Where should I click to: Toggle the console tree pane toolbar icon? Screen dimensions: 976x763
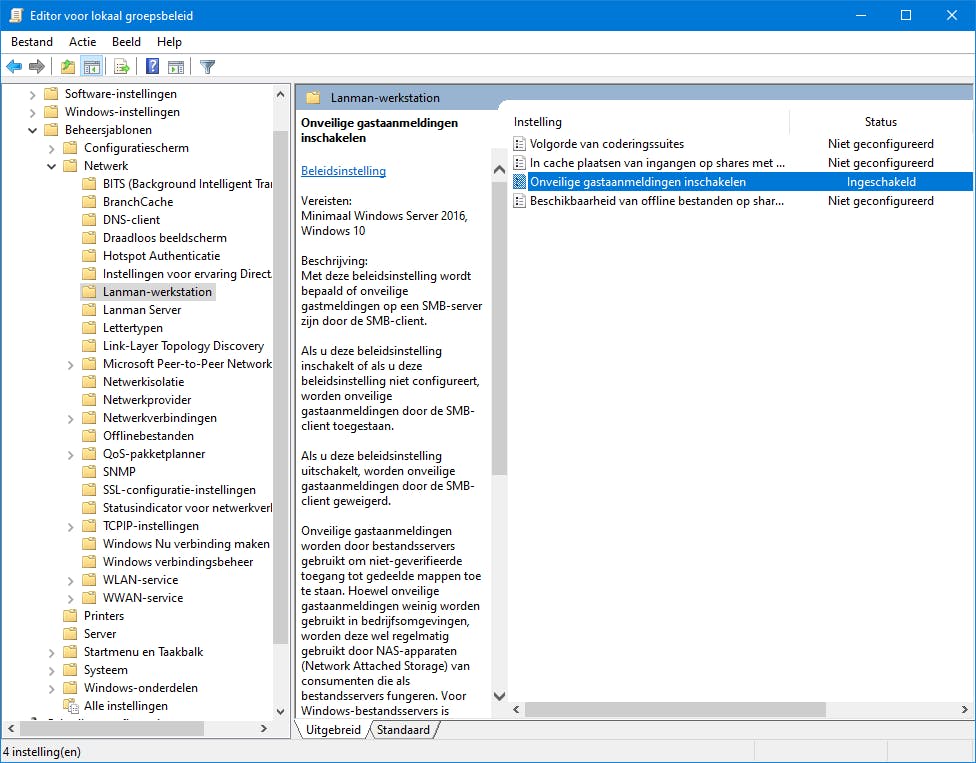coord(92,67)
